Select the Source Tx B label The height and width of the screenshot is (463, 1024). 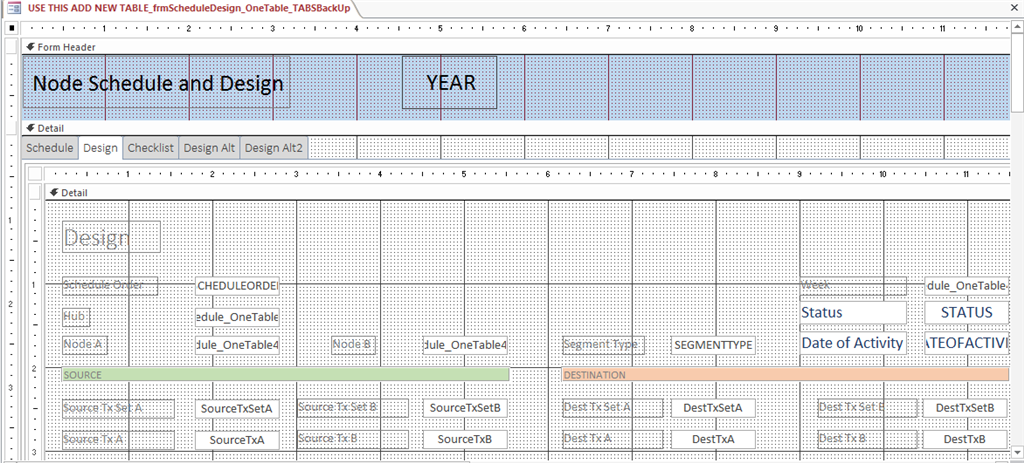(353, 439)
